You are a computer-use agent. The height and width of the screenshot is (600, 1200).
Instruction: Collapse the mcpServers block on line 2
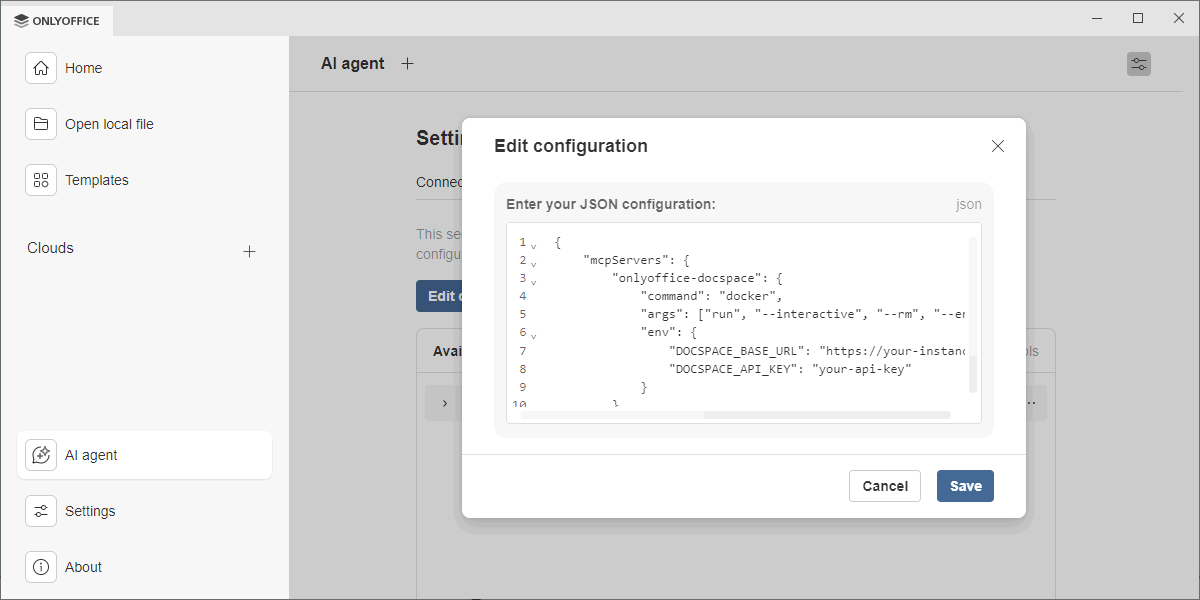click(534, 263)
